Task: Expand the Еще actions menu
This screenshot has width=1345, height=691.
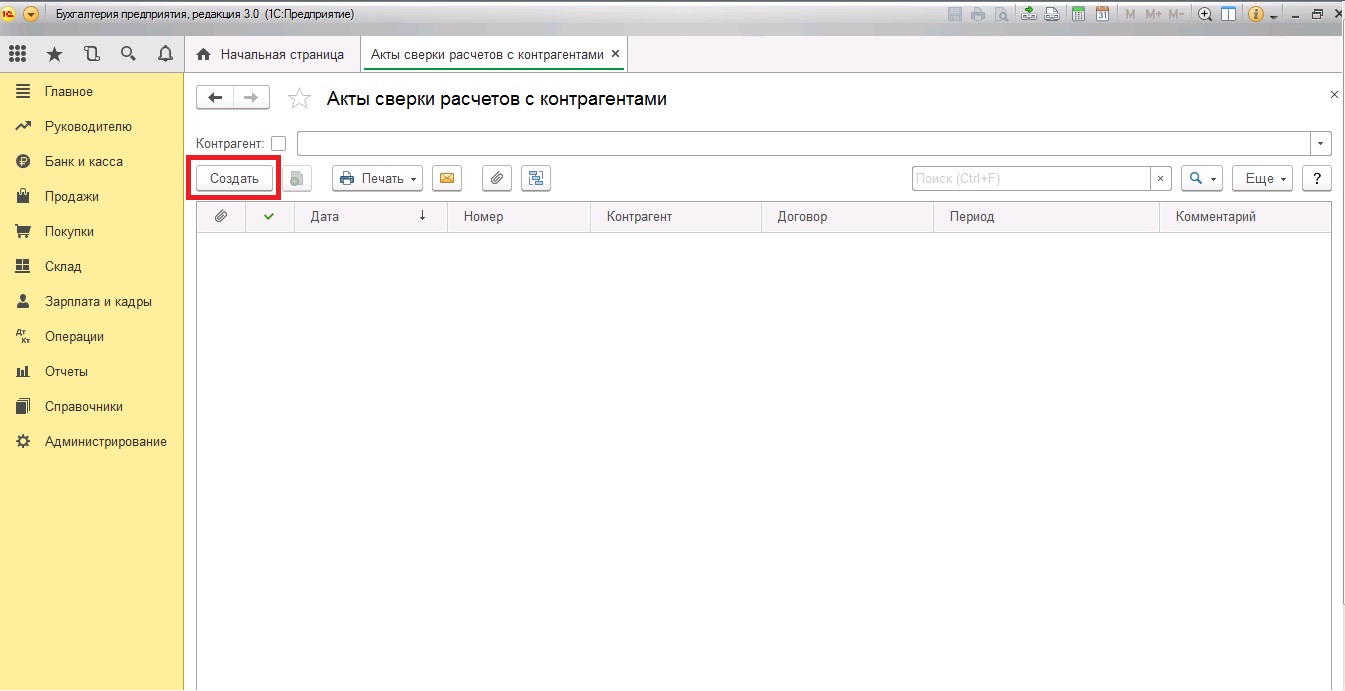Action: 1262,179
